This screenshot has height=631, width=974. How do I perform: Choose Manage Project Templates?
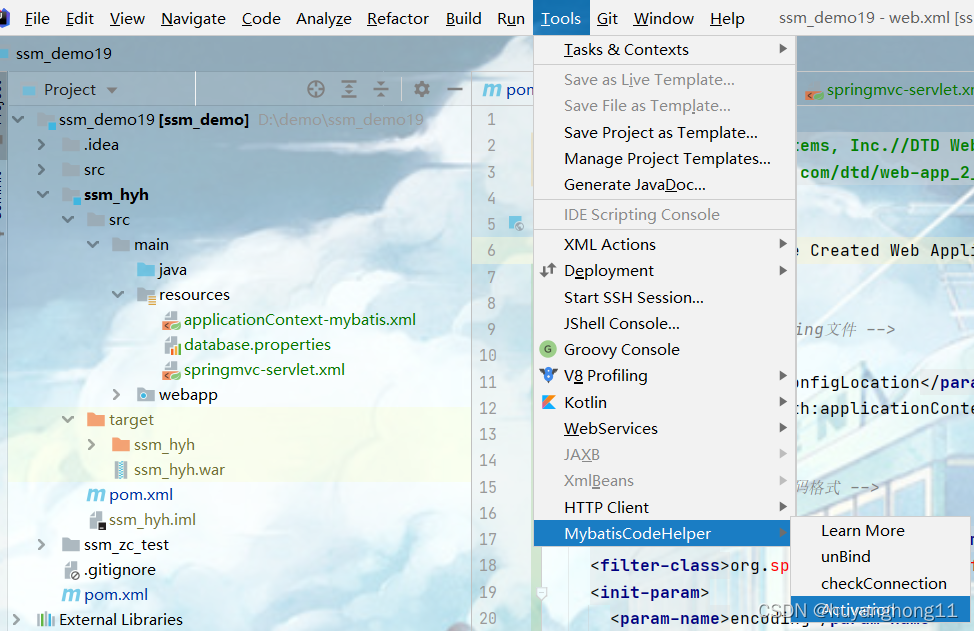click(x=664, y=158)
